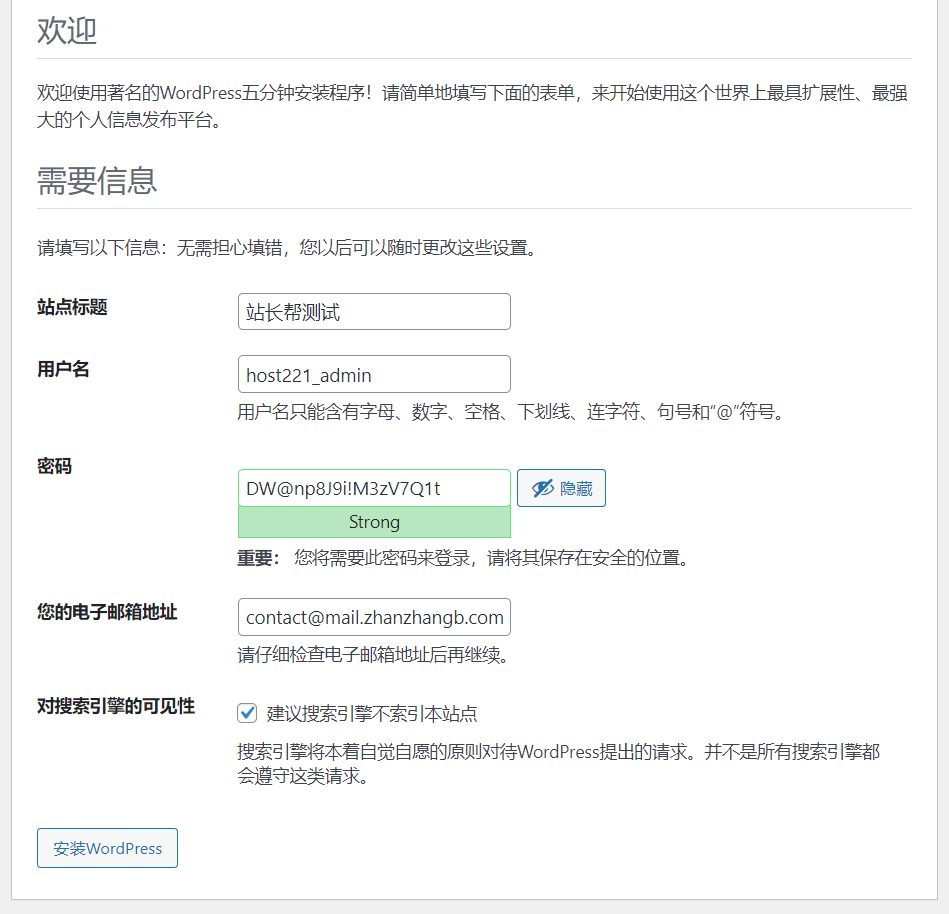Click the 请仔细检查电子邮箱地址 hint text
The height and width of the screenshot is (914, 949).
[374, 656]
